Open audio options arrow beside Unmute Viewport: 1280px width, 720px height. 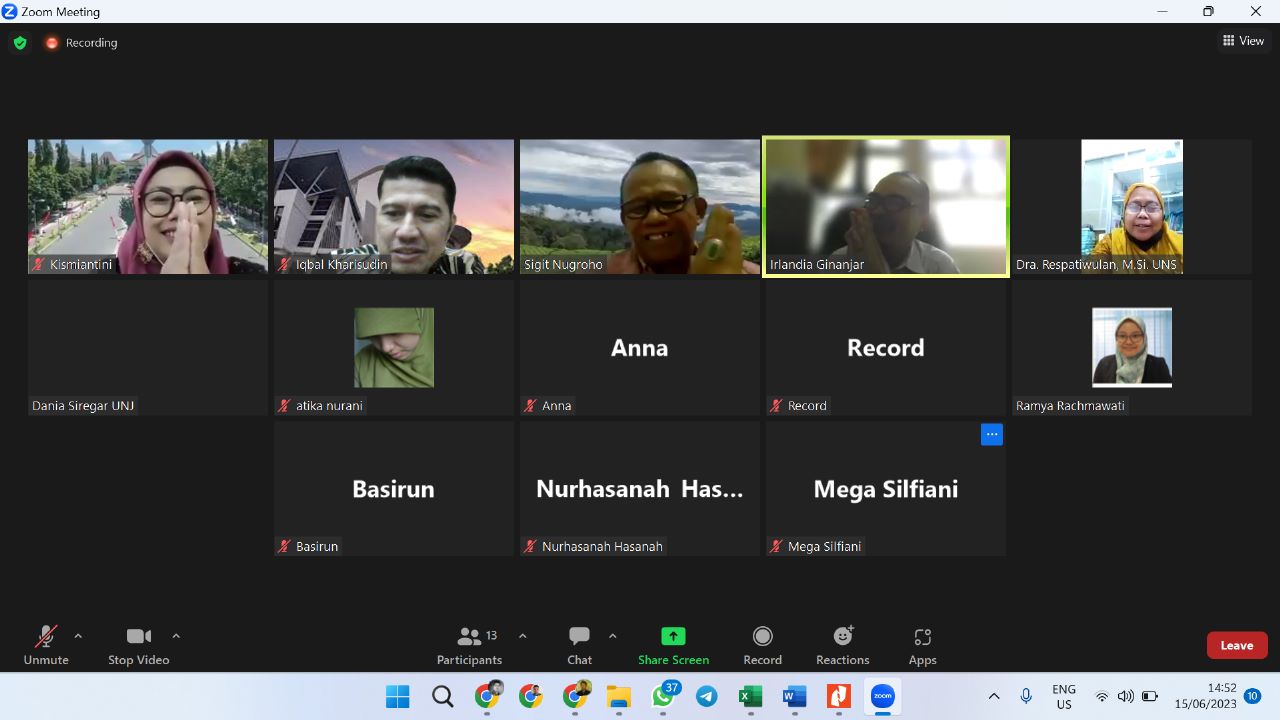click(x=78, y=636)
